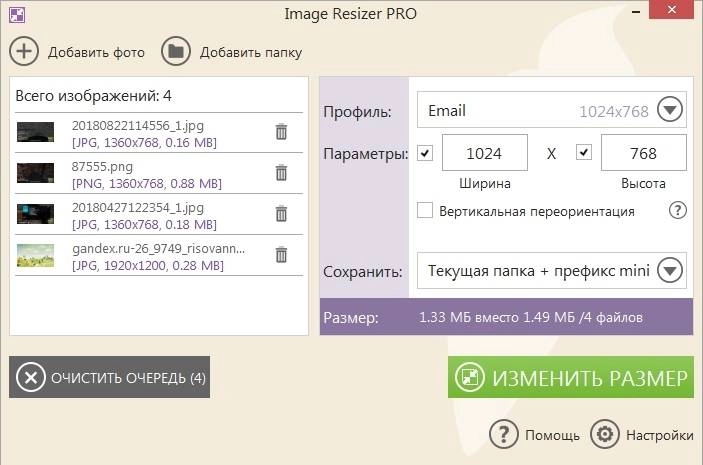Image resolution: width=703 pixels, height=465 pixels.
Task: Delete 20180427122354_1.jpg with its trash icon
Action: (x=281, y=214)
